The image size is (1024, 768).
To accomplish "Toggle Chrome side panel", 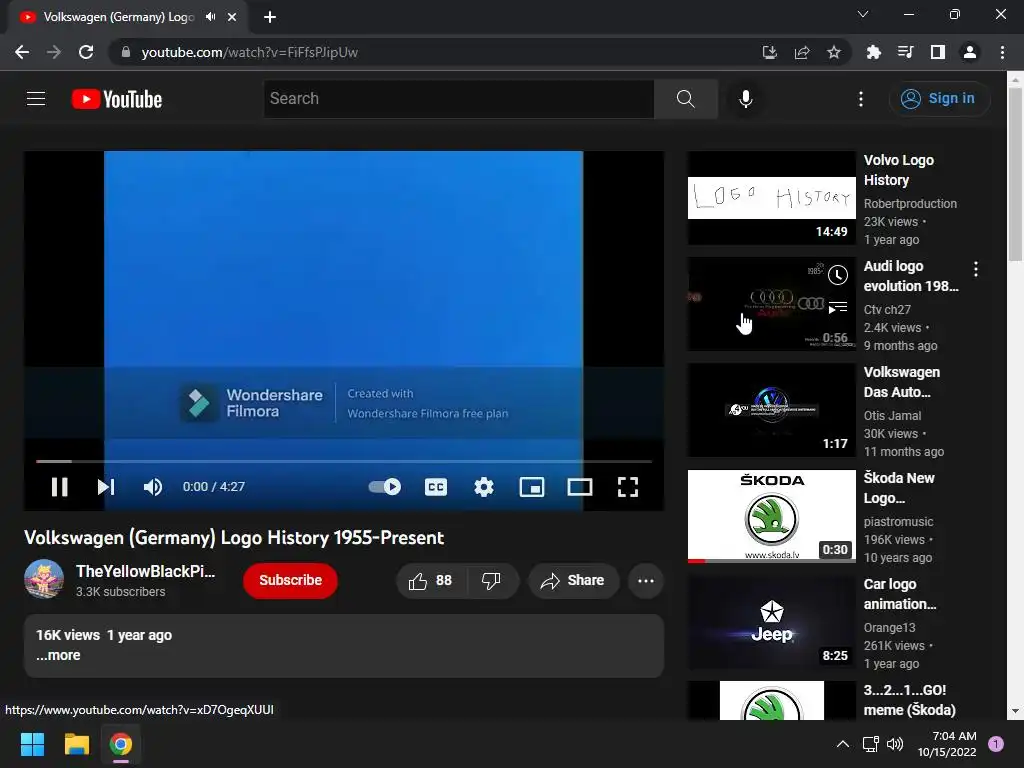I will click(x=938, y=52).
